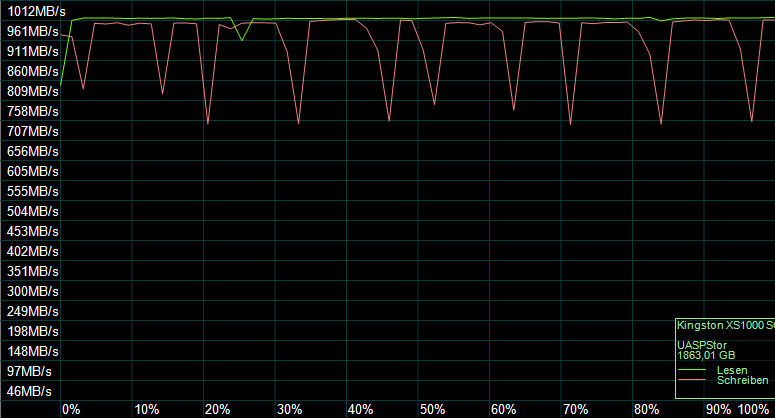Click the 453MB/s axis label
This screenshot has height=418, width=775.
33,231
